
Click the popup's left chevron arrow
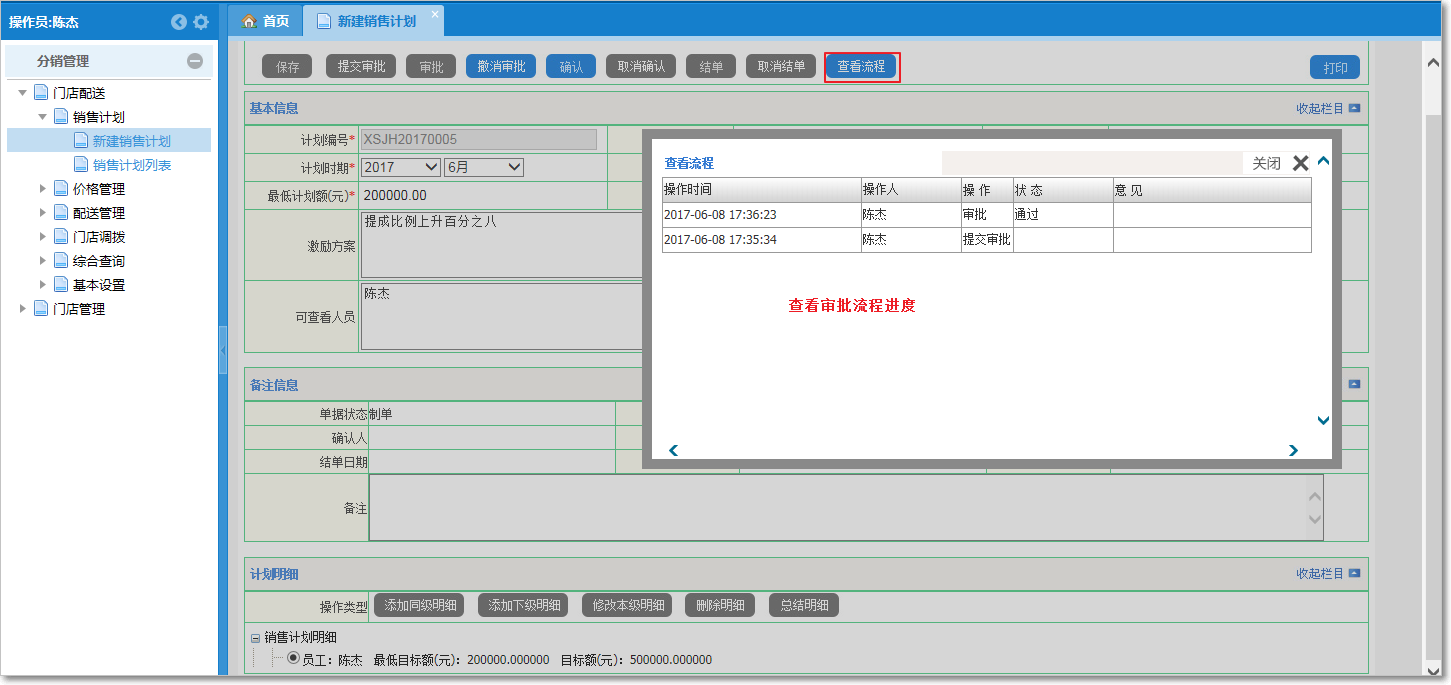tap(673, 450)
